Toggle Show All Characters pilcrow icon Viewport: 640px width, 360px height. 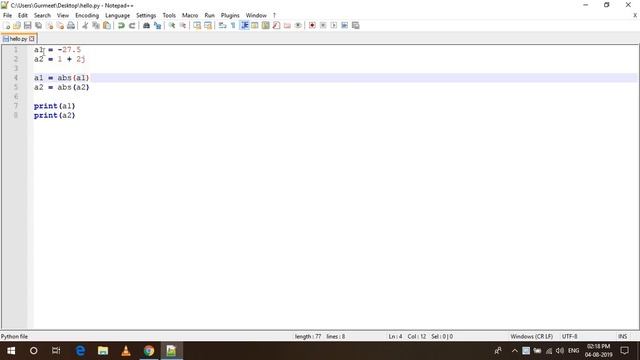tap(233, 25)
